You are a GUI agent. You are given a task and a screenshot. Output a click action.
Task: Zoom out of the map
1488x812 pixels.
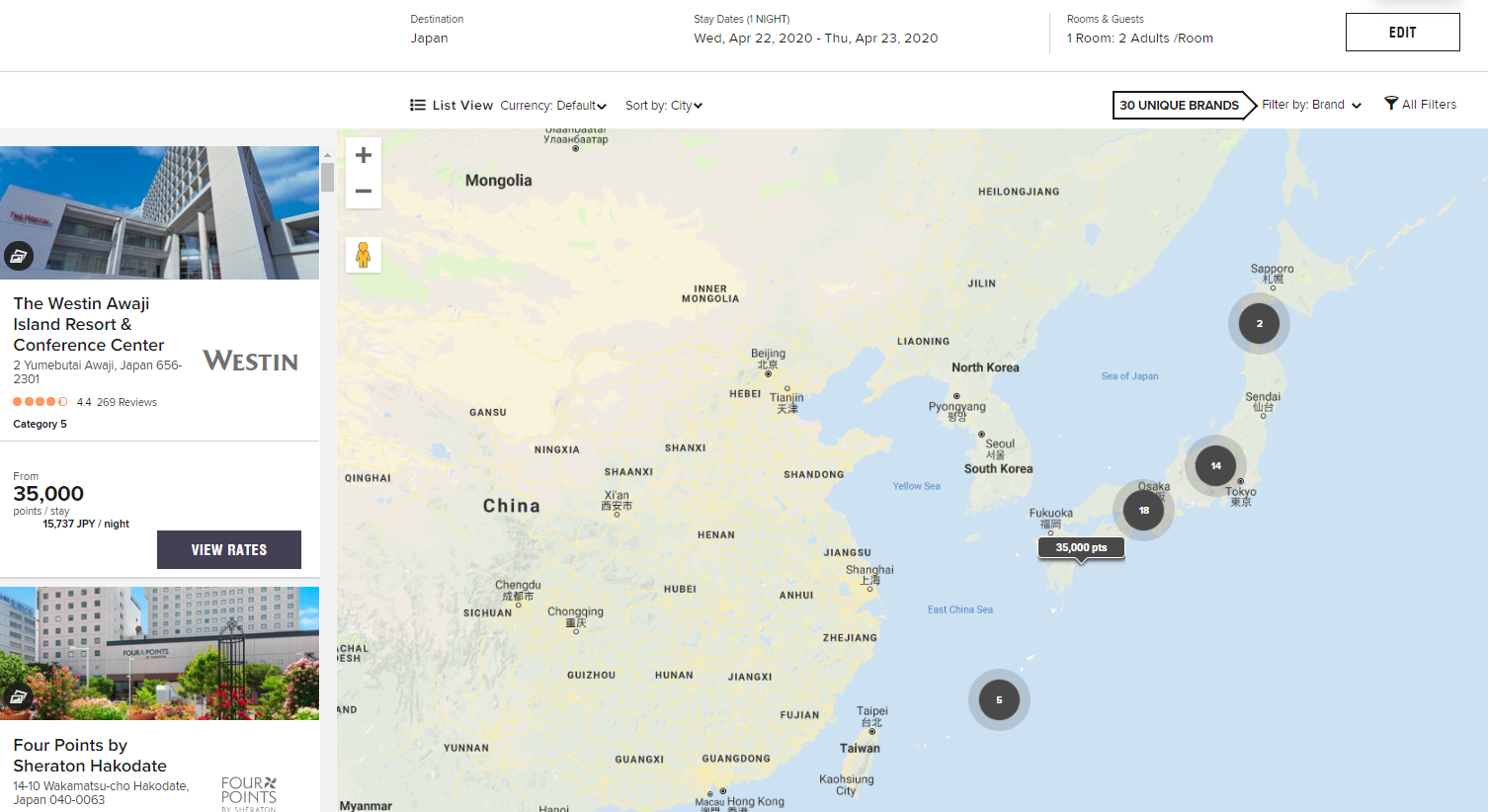364,191
